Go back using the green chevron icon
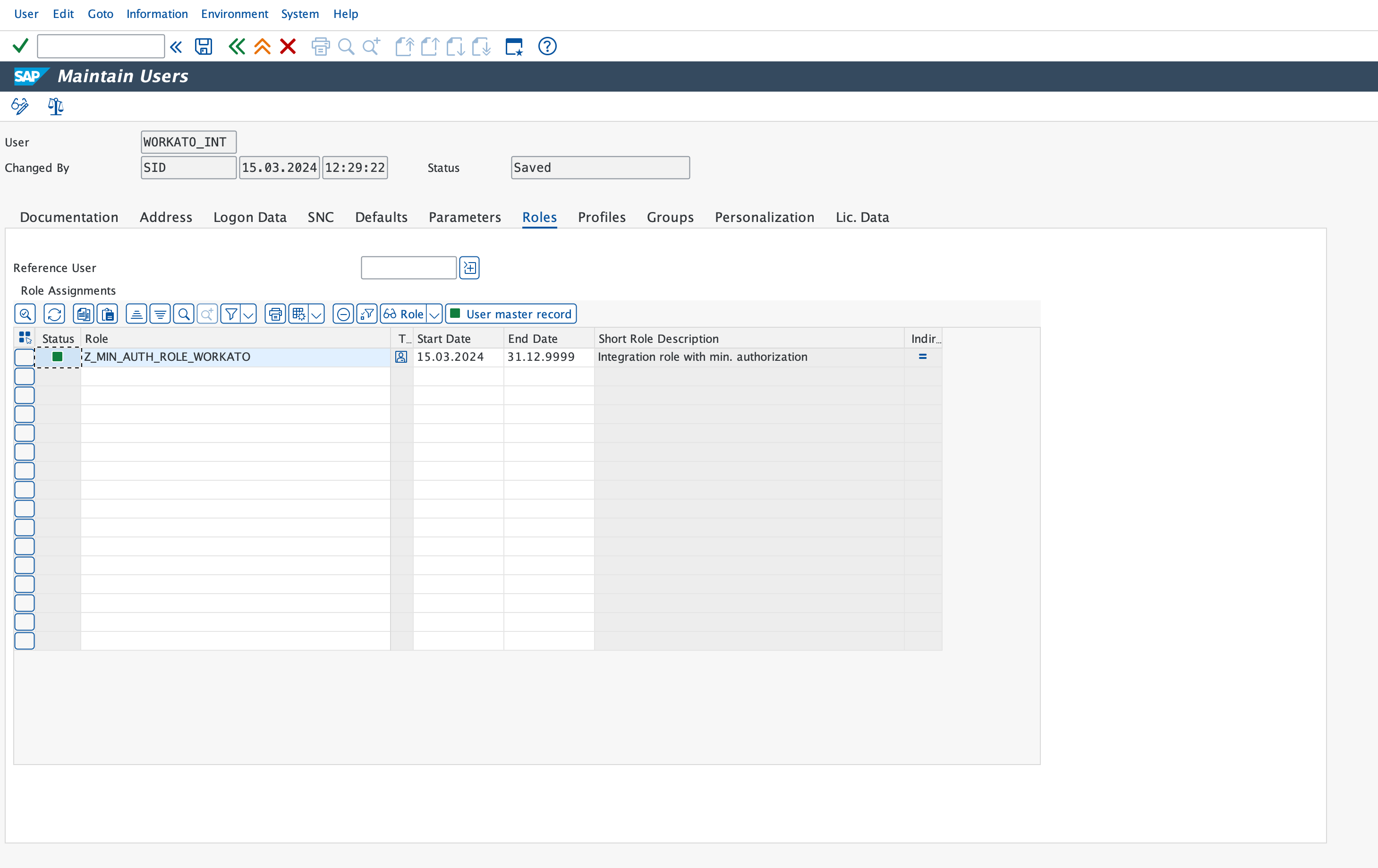Image resolution: width=1378 pixels, height=868 pixels. pos(236,46)
